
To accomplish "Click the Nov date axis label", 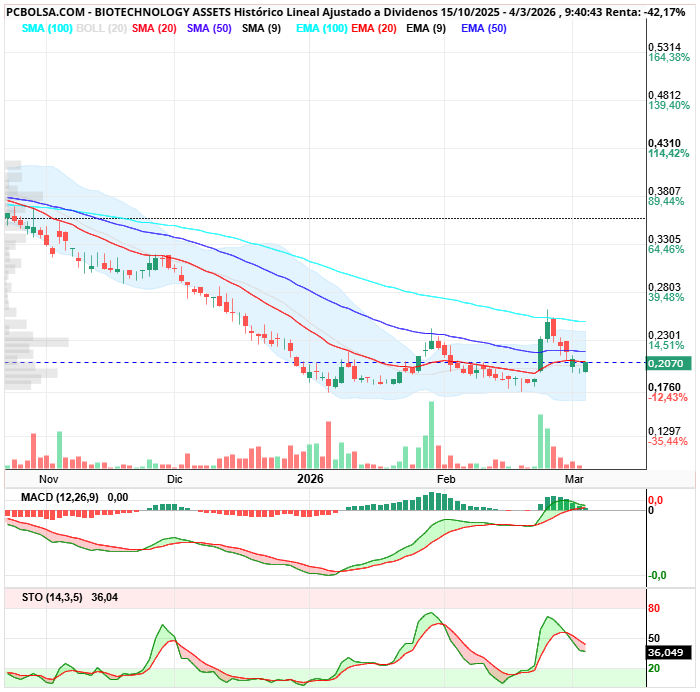I will (x=48, y=479).
